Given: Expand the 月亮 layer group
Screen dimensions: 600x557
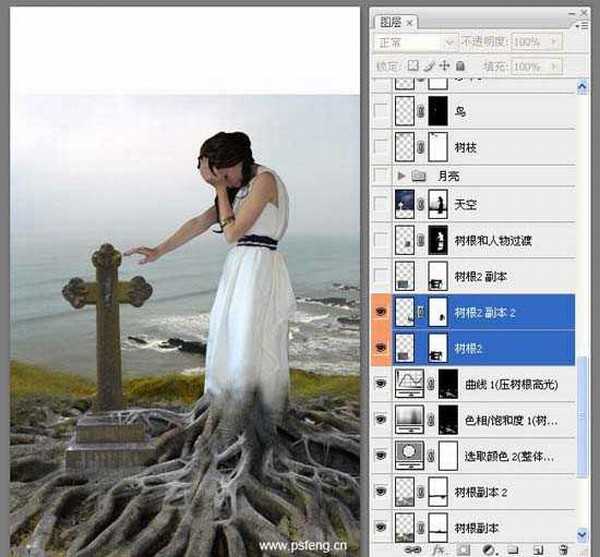Looking at the screenshot, I should 402,175.
